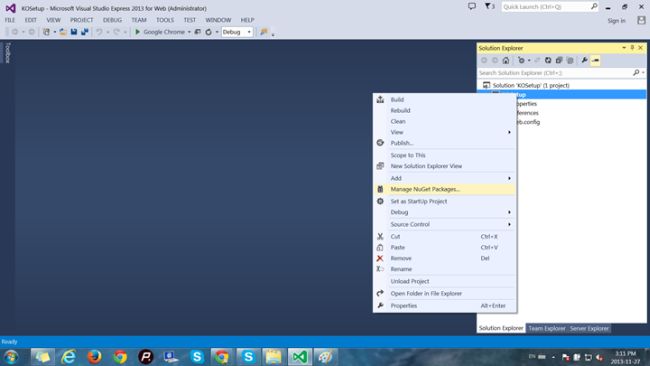Click Properties wrench icon in Solution Explorer
650x366 pixels.
click(584, 61)
